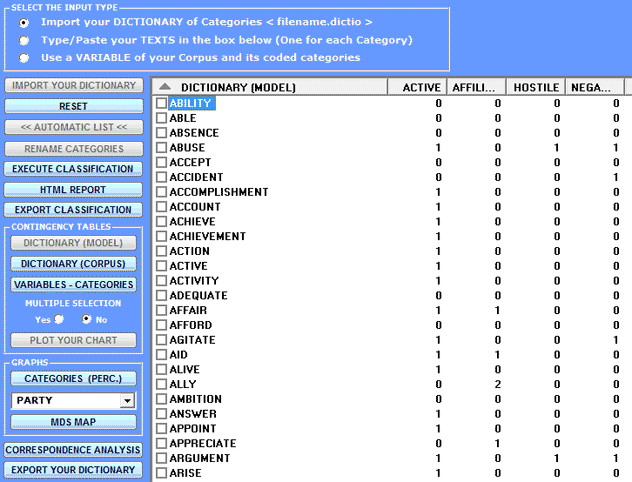Set Multiple Selection to Yes
This screenshot has width=632, height=482.
[59, 319]
